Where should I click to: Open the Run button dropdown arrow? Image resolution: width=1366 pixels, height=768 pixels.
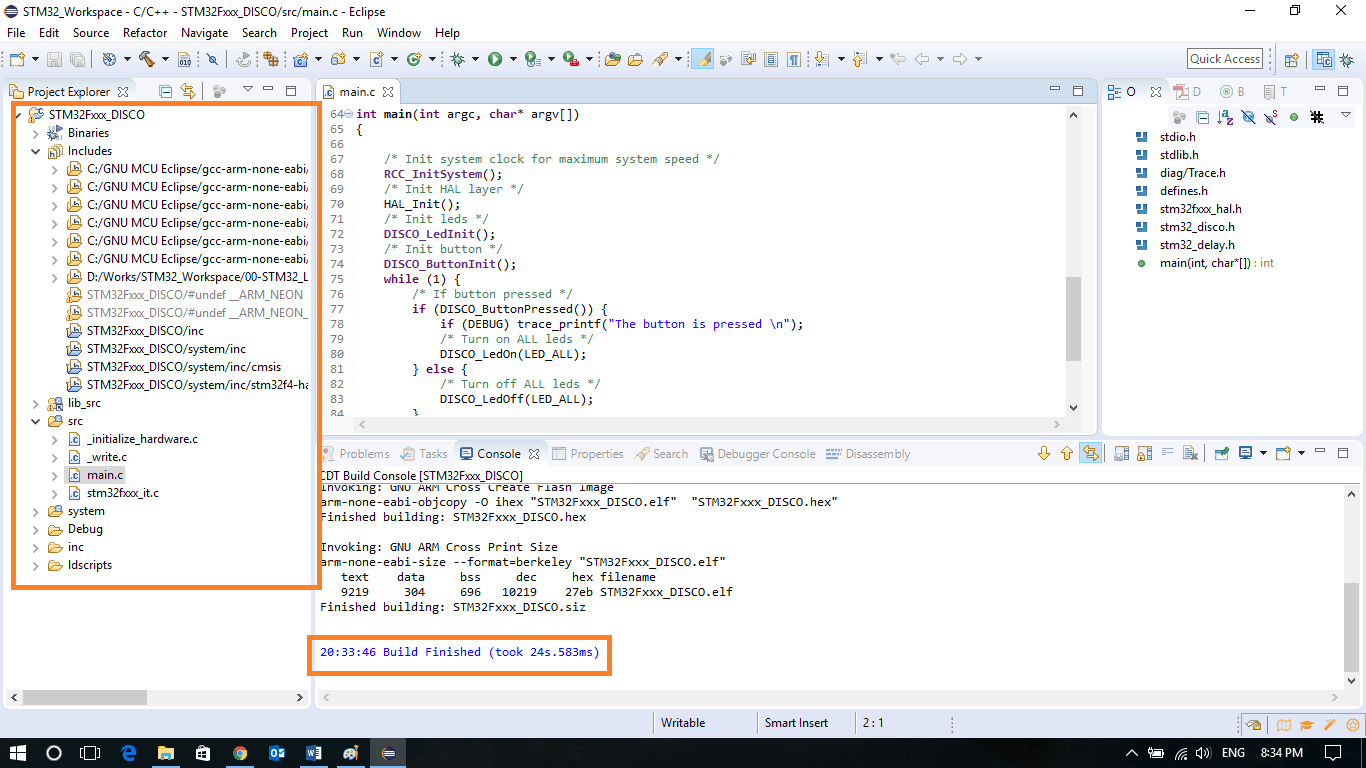tap(513, 59)
